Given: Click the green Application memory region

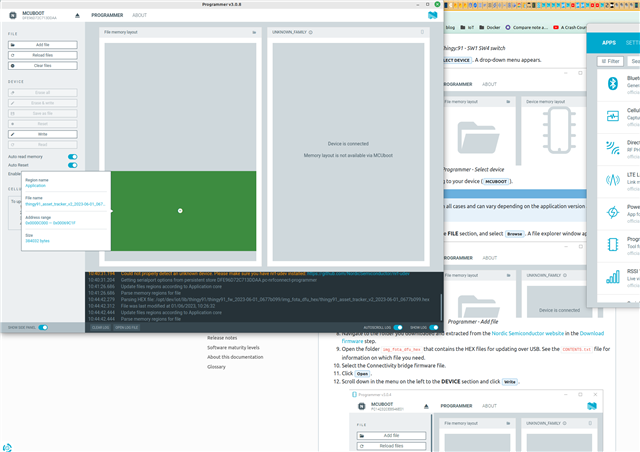Looking at the screenshot, I should pyautogui.click(x=183, y=211).
